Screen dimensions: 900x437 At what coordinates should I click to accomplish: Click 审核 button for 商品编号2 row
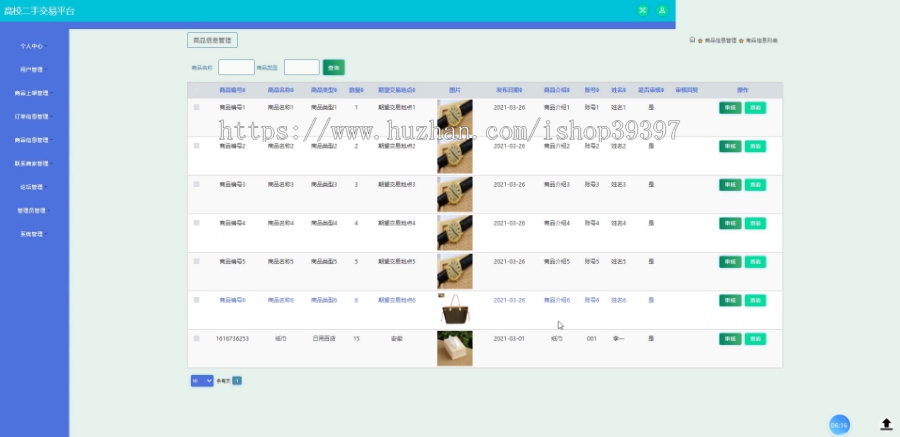(730, 146)
